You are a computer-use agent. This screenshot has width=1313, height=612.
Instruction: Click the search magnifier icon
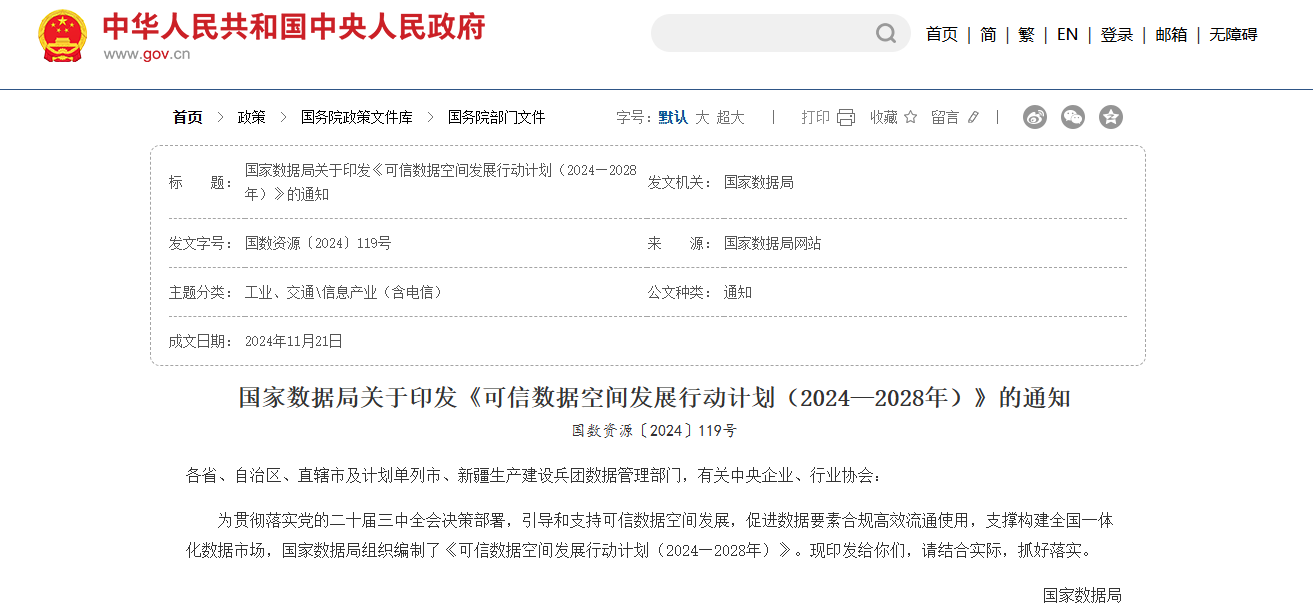click(x=886, y=34)
